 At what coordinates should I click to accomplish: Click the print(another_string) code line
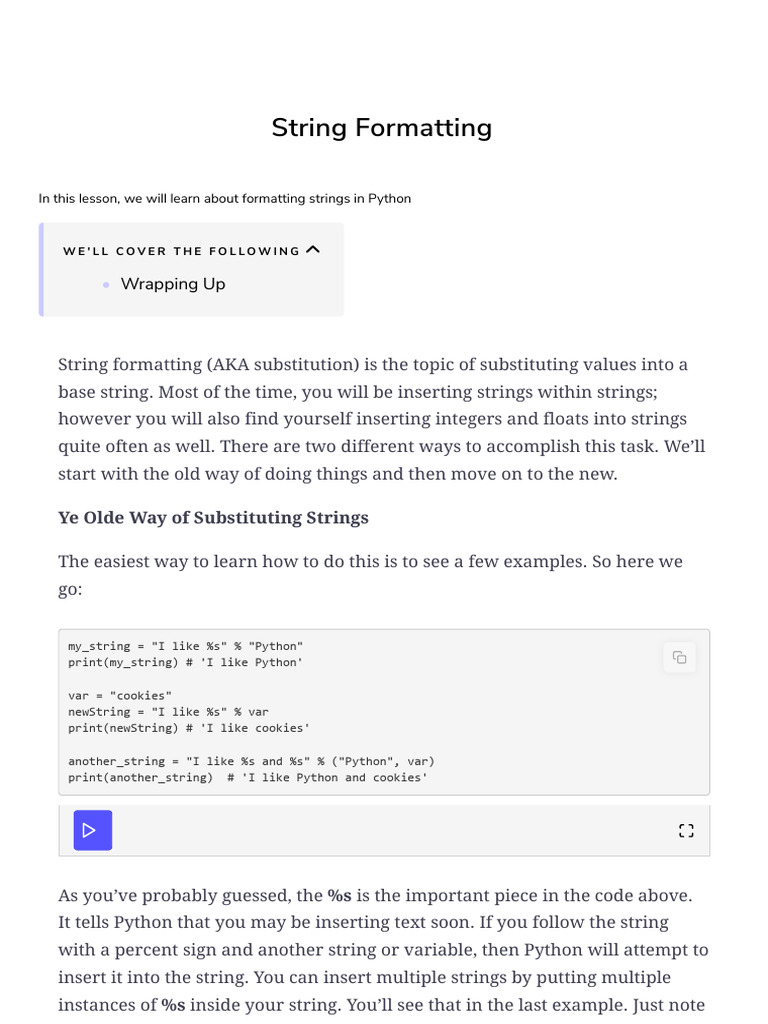pyautogui.click(x=248, y=777)
